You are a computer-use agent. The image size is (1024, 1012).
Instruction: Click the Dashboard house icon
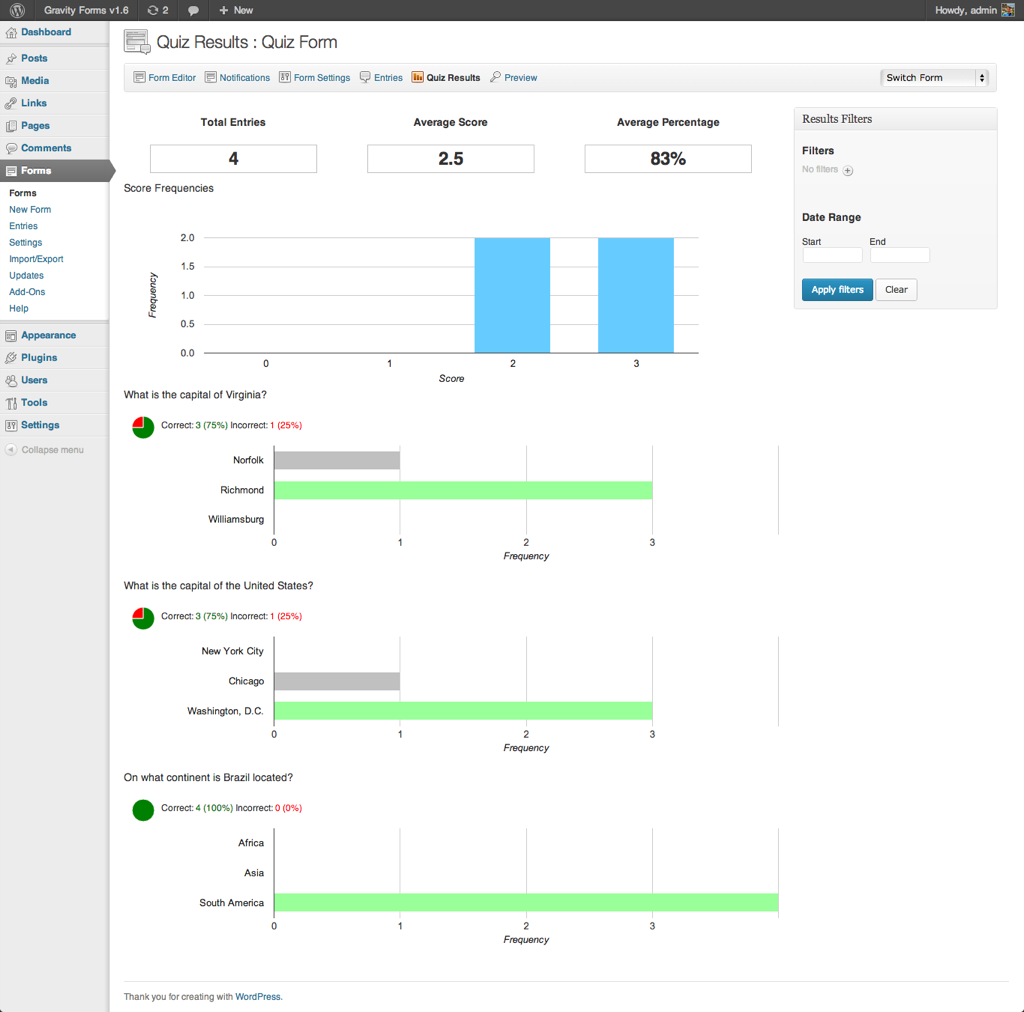[11, 33]
